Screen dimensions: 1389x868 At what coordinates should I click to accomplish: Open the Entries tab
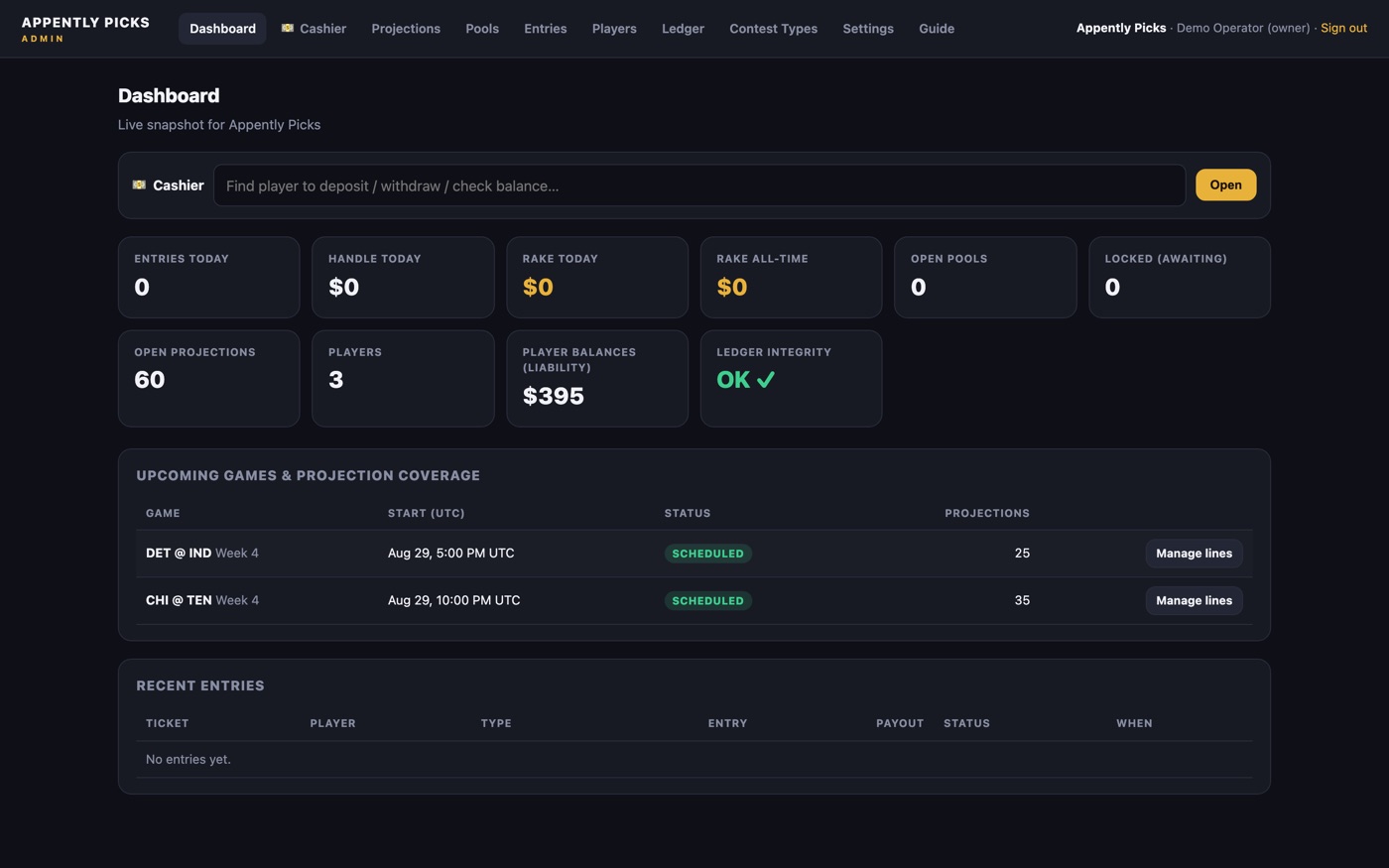click(x=546, y=29)
